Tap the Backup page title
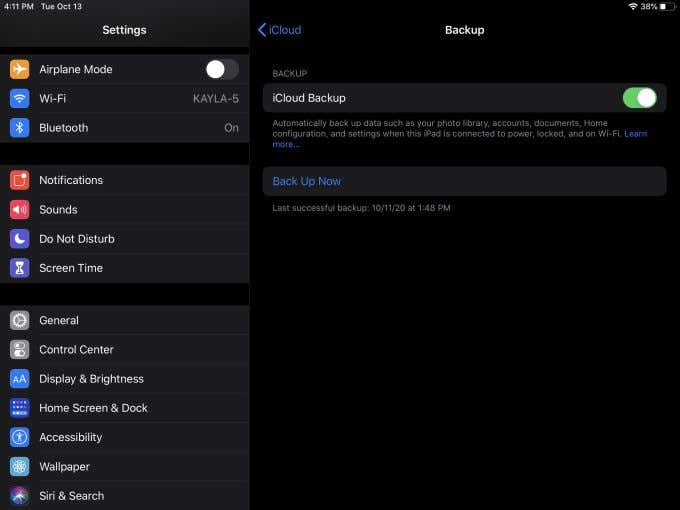 pyautogui.click(x=464, y=30)
